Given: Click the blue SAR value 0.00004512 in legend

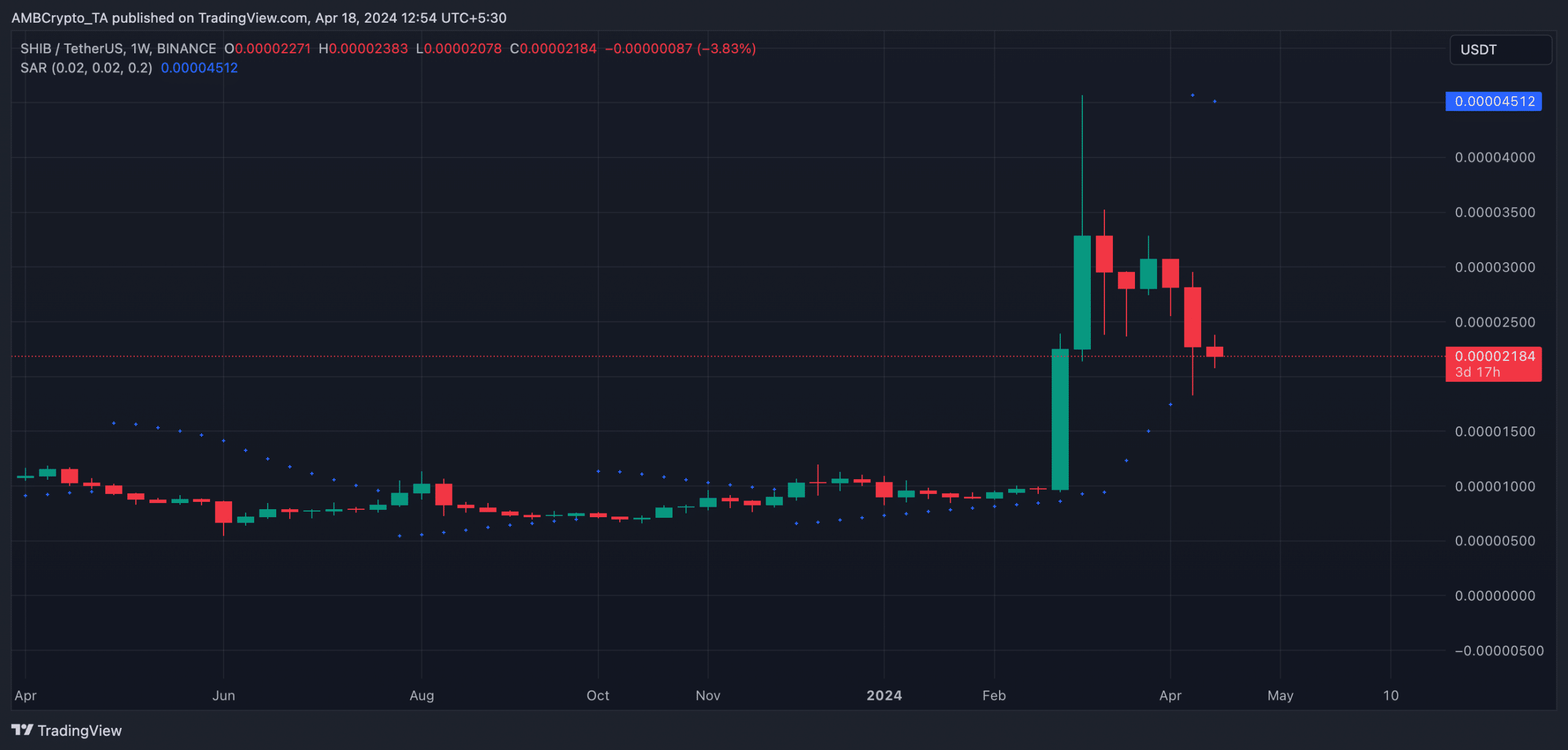Looking at the screenshot, I should point(199,68).
